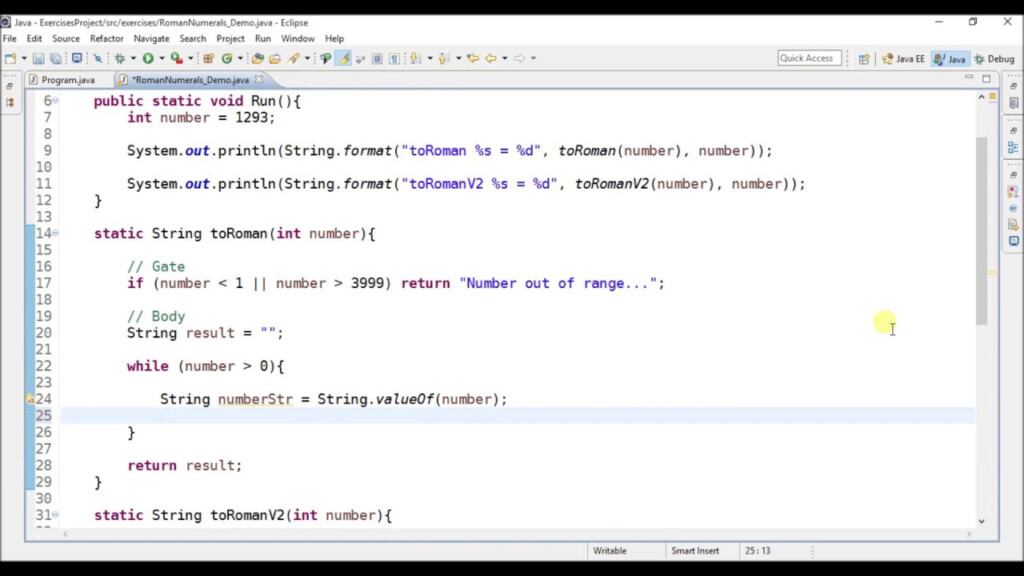Click the Outline view icon in right trim

click(x=1014, y=148)
